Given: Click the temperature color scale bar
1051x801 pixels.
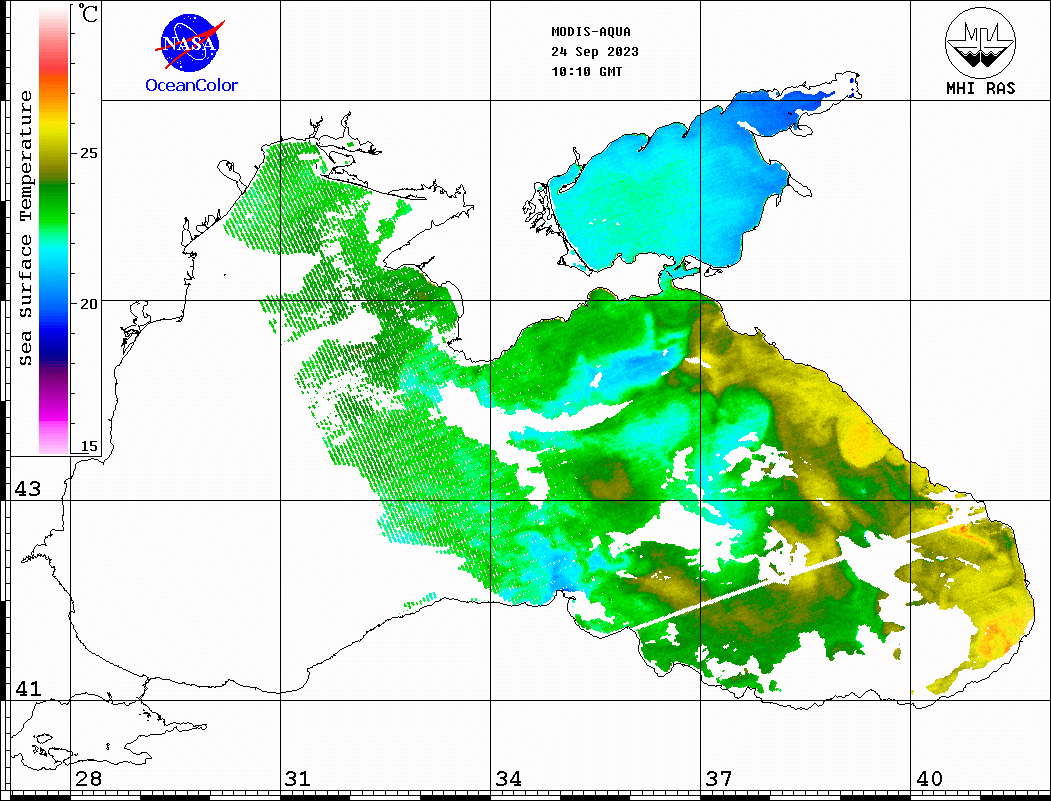Looking at the screenshot, I should [54, 230].
